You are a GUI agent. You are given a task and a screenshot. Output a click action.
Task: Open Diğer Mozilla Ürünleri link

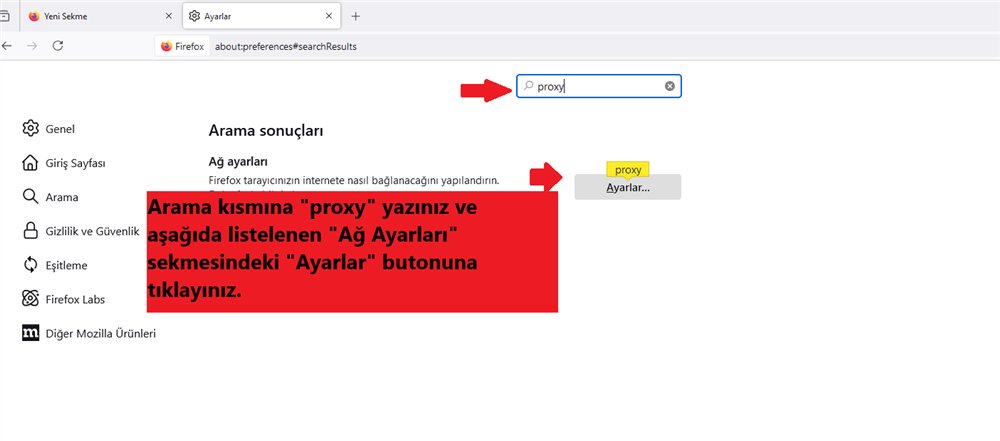[89, 333]
